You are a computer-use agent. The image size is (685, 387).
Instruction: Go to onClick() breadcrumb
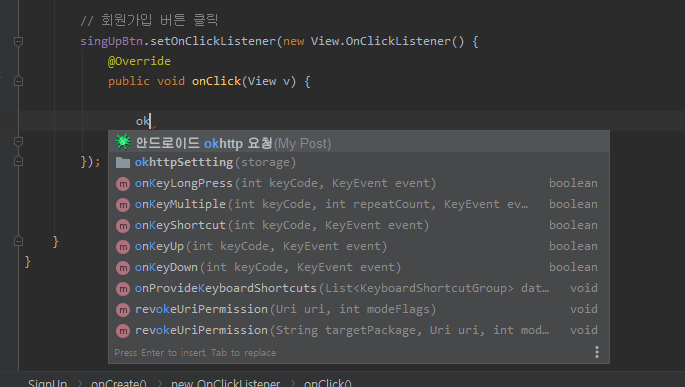coord(328,383)
